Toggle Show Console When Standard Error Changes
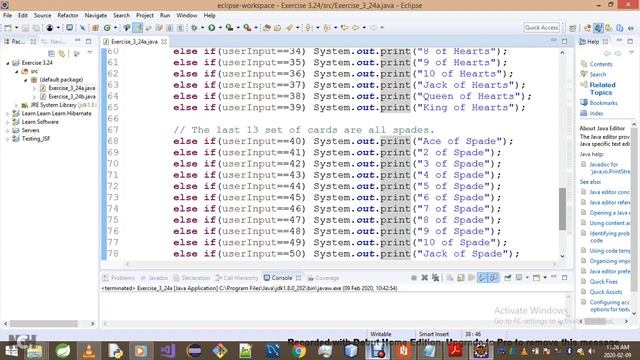The image size is (640, 360). pyautogui.click(x=493, y=278)
